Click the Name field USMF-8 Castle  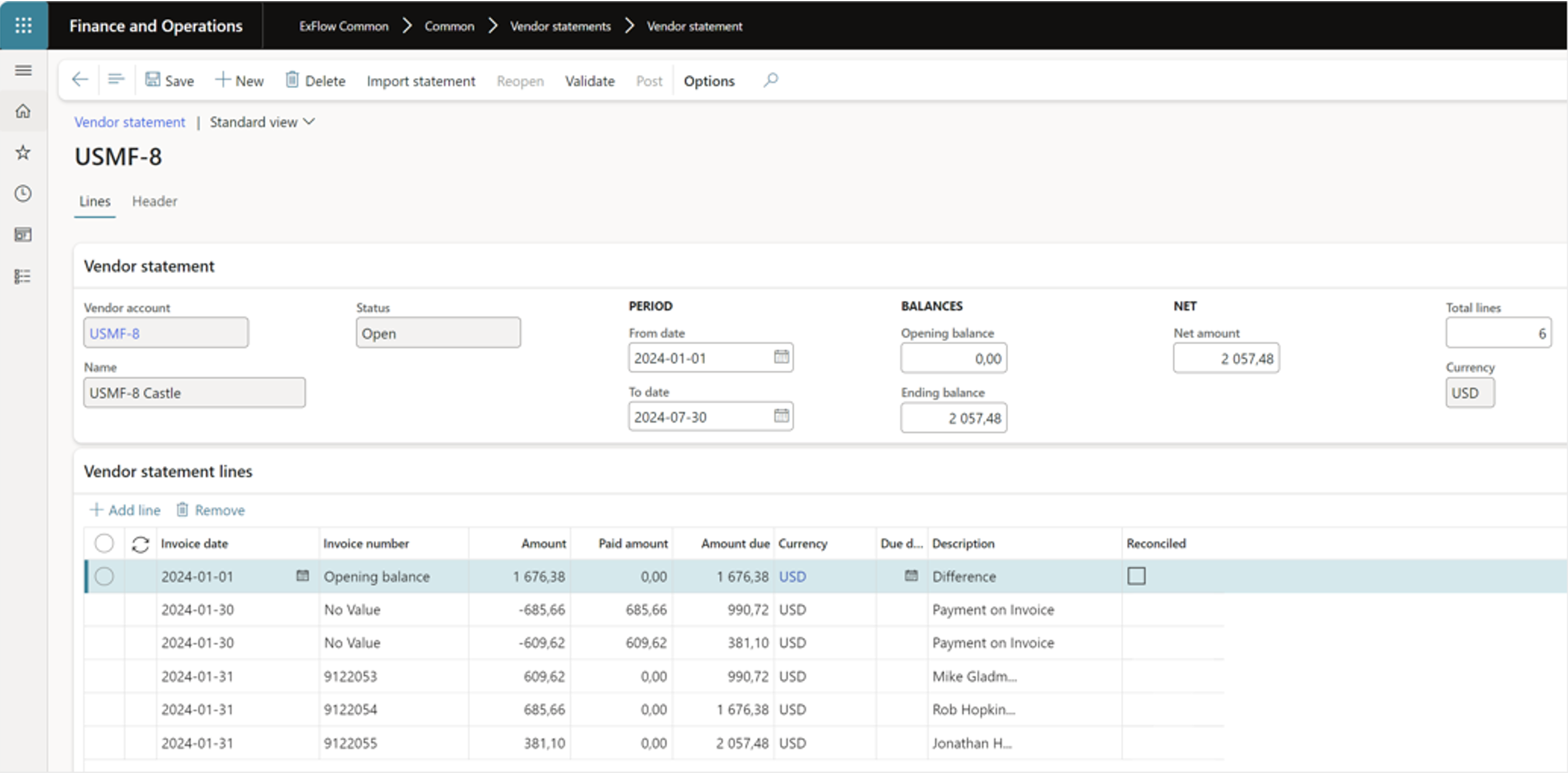[x=194, y=393]
